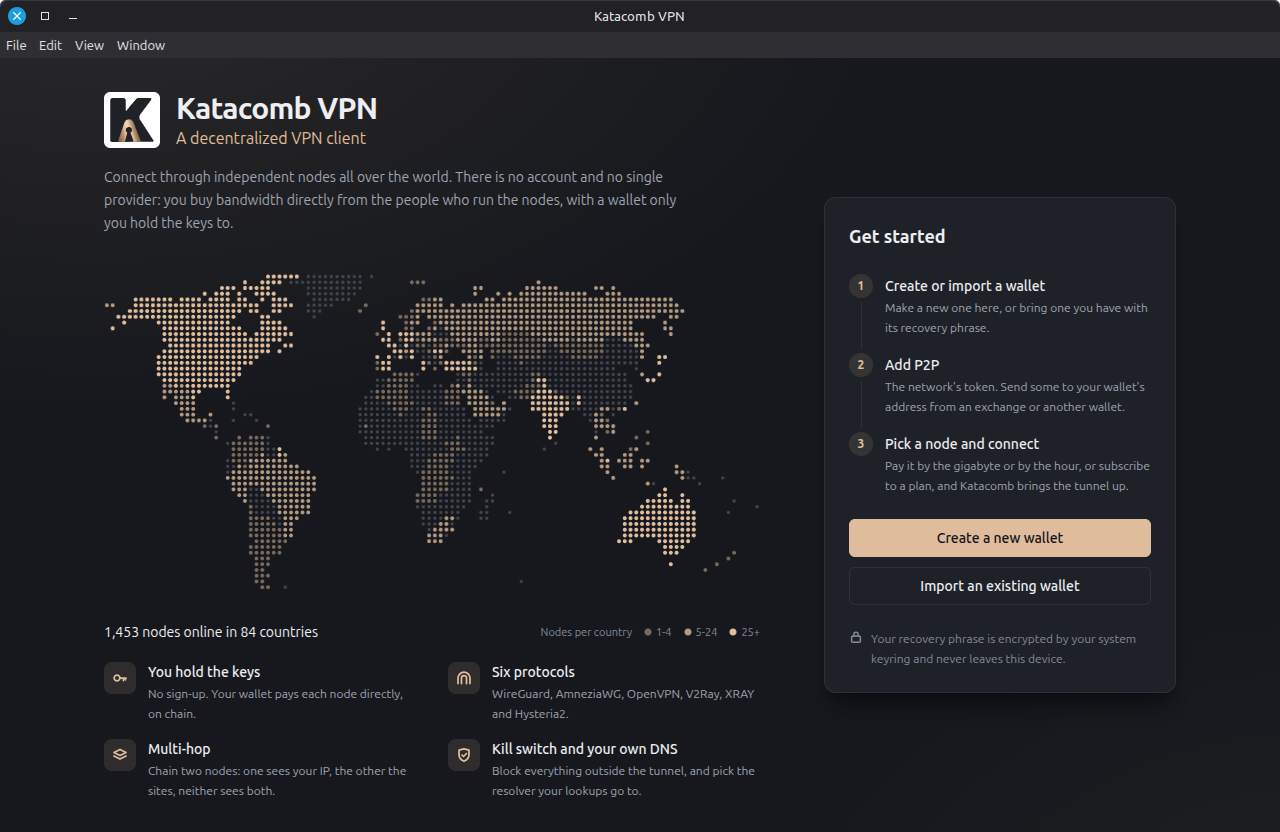Click the step 3 number badge
Viewport: 1280px width, 832px height.
tap(861, 444)
